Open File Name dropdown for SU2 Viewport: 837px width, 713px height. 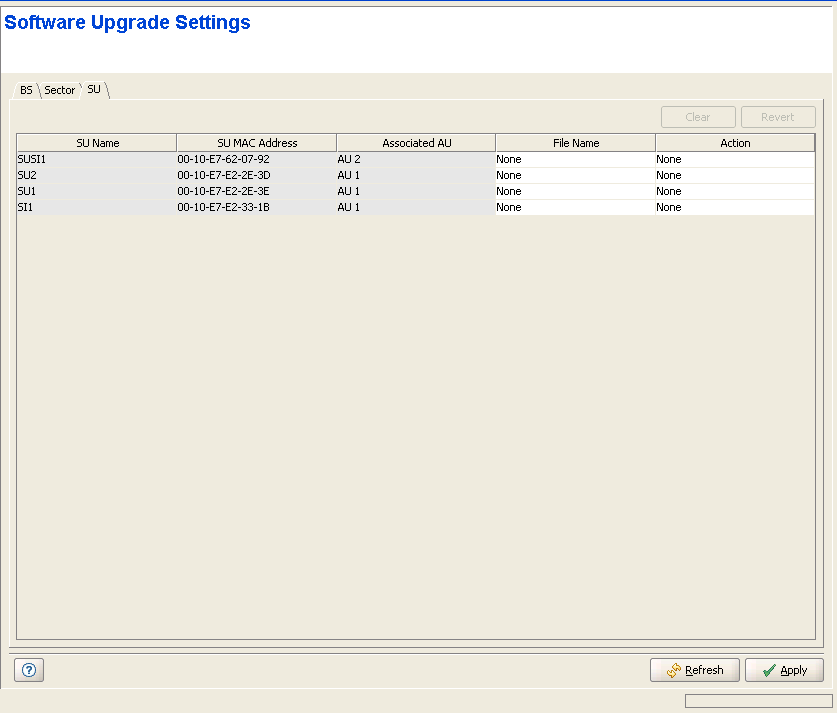point(575,175)
